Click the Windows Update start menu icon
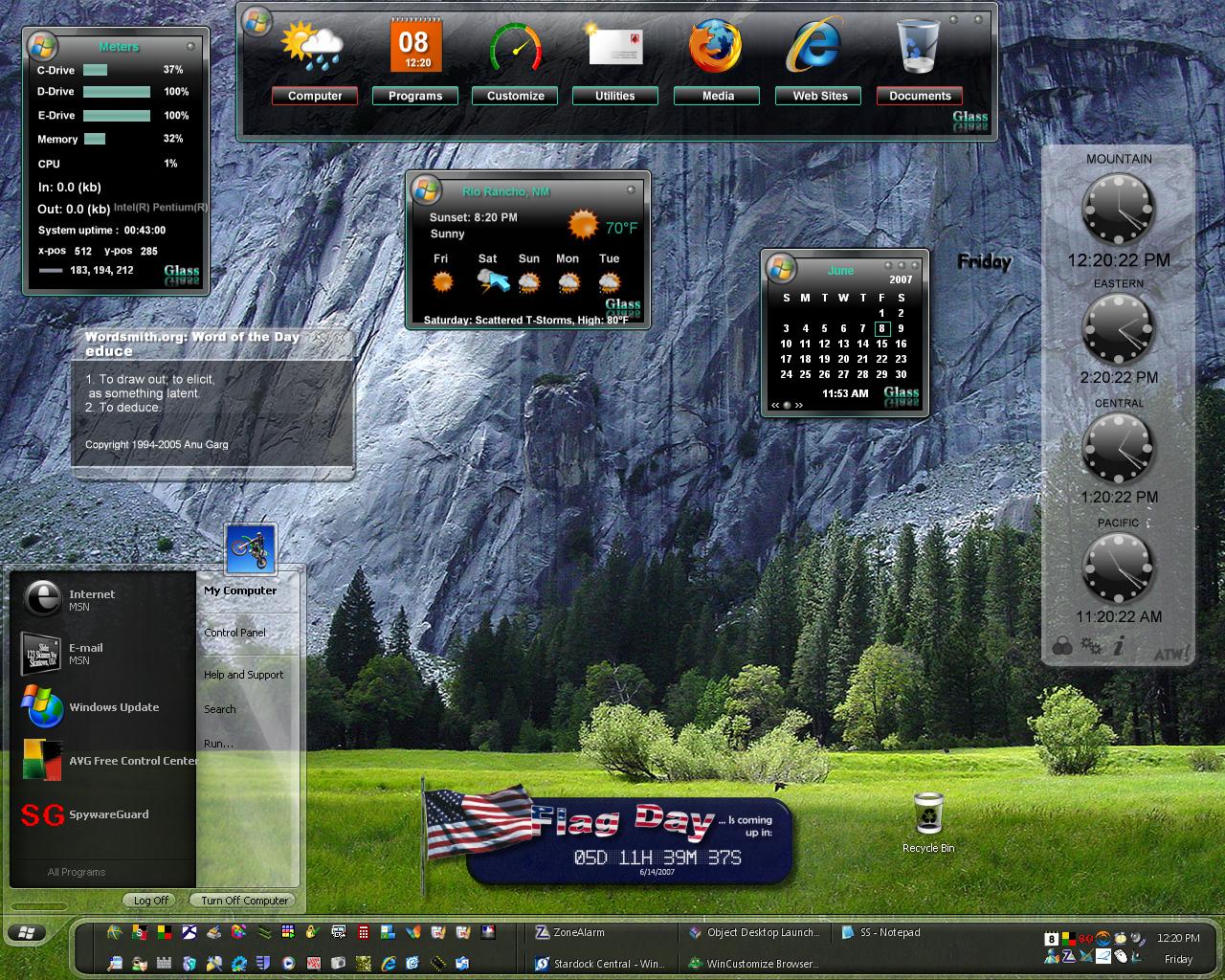The image size is (1225, 980). point(42,707)
